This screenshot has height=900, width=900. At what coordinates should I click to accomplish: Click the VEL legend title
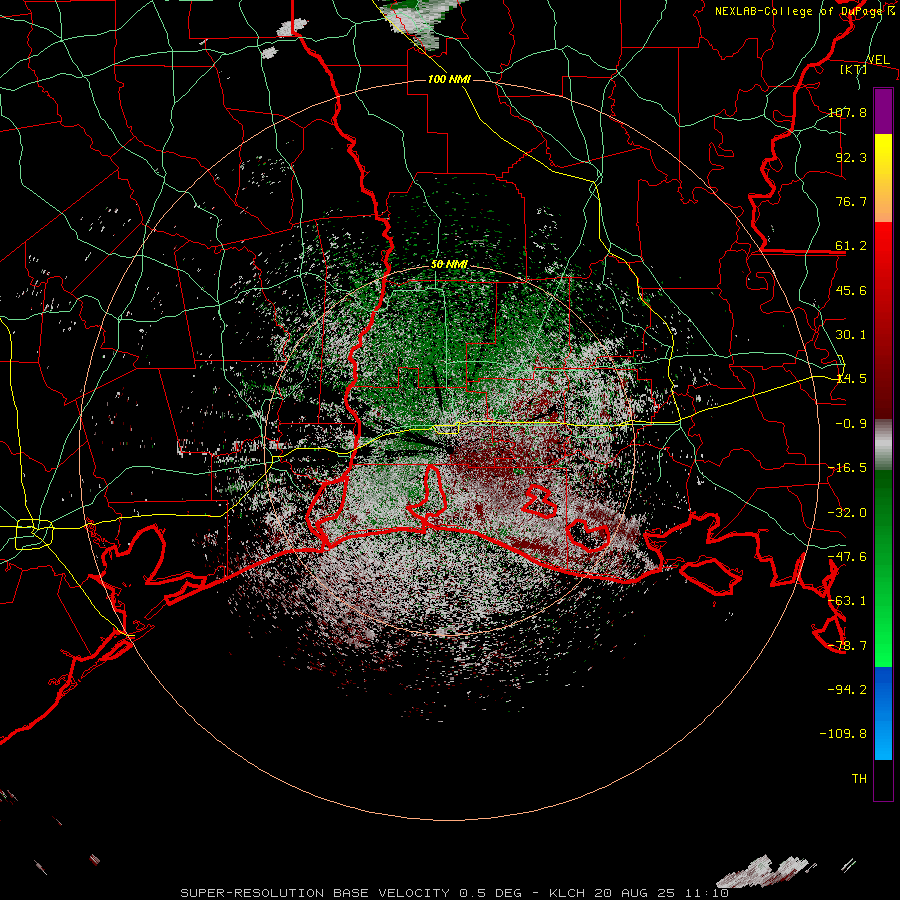click(x=878, y=60)
